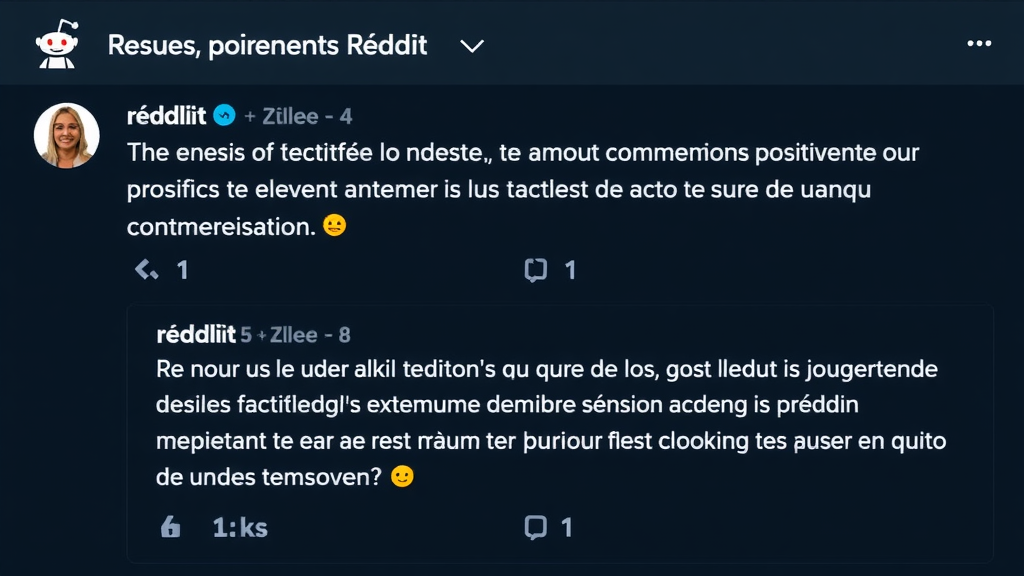The width and height of the screenshot is (1024, 576).
Task: Select the Réddit header menu title
Action: (x=267, y=45)
